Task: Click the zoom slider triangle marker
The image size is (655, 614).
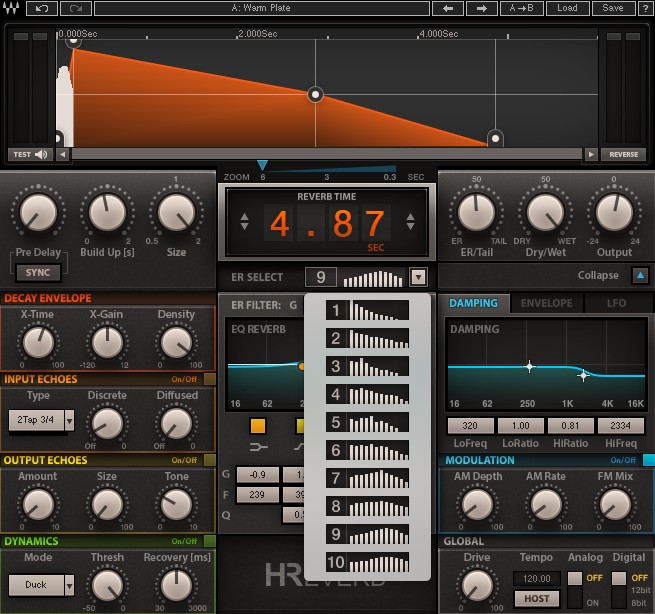Action: 262,165
